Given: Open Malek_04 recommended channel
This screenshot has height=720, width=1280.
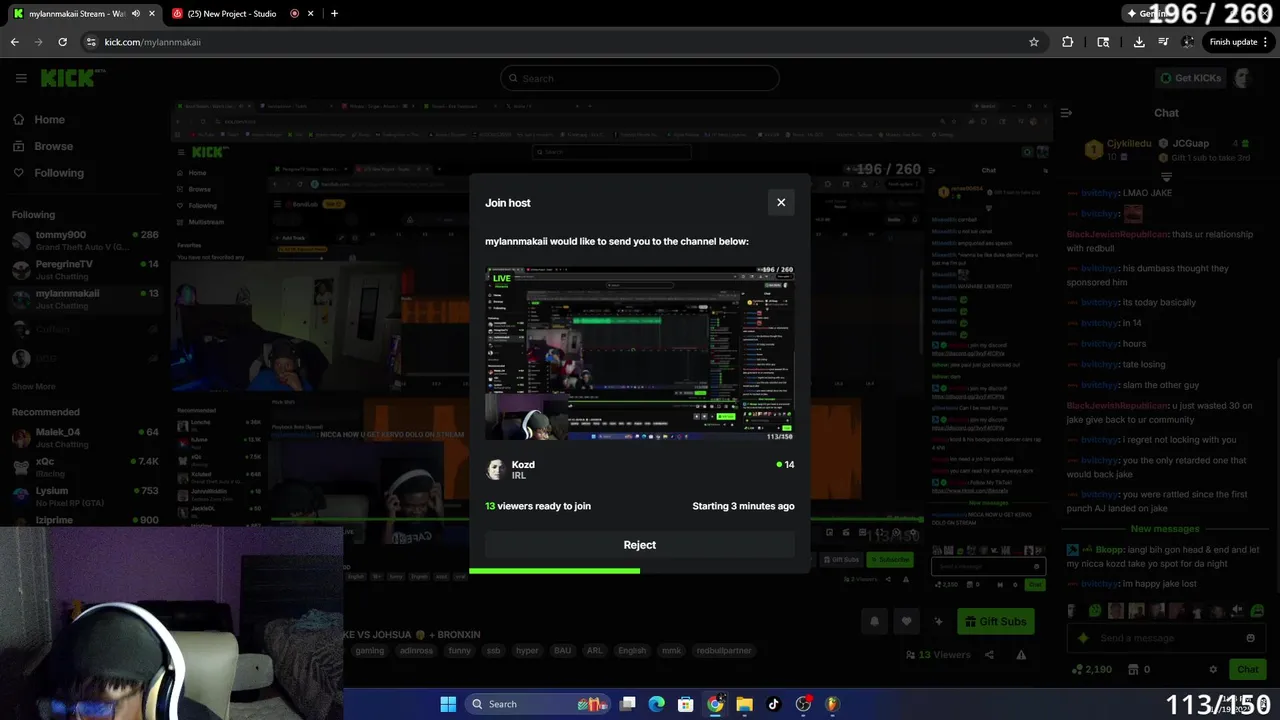Looking at the screenshot, I should coord(85,437).
